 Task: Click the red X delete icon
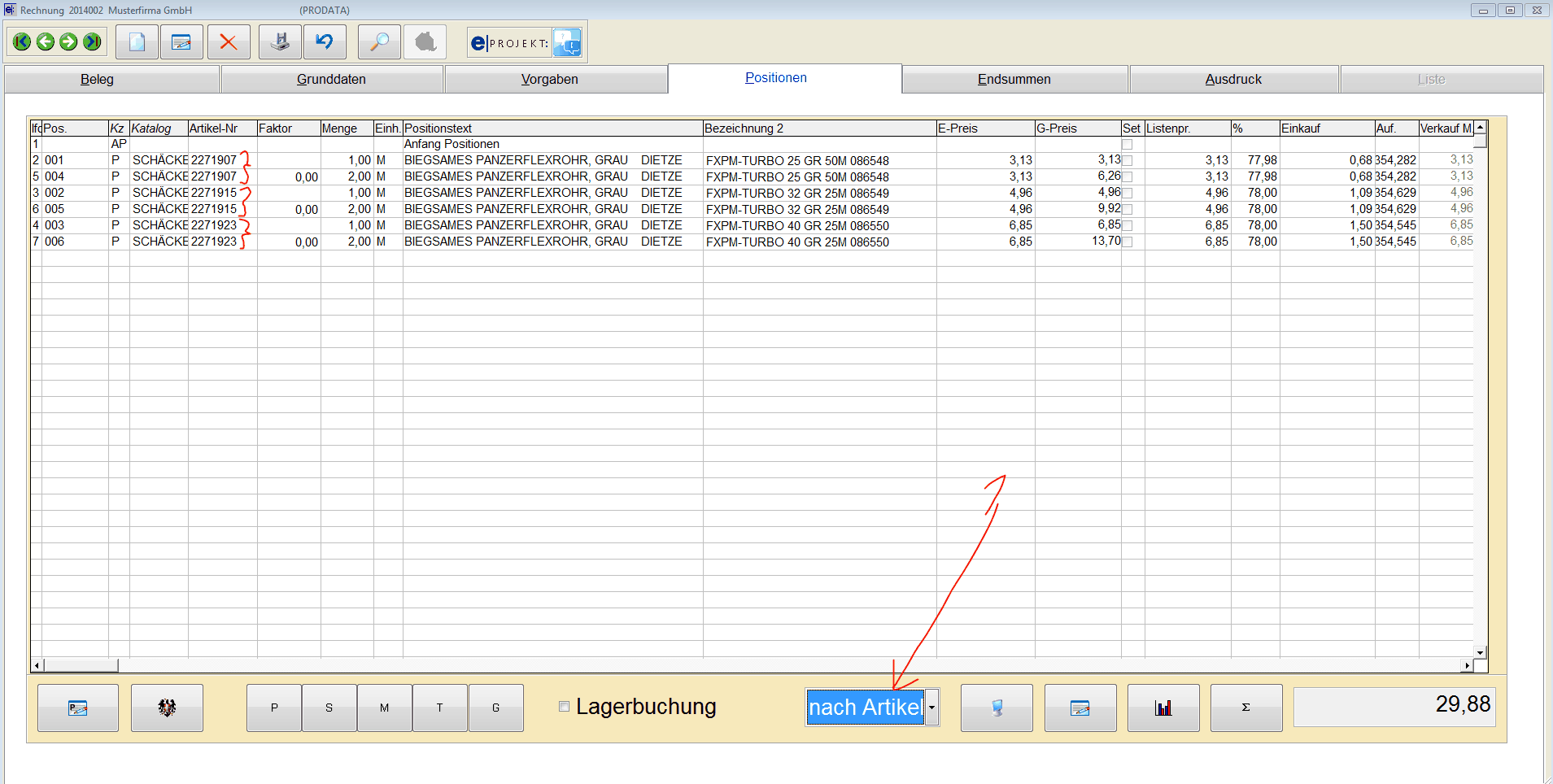coord(229,42)
